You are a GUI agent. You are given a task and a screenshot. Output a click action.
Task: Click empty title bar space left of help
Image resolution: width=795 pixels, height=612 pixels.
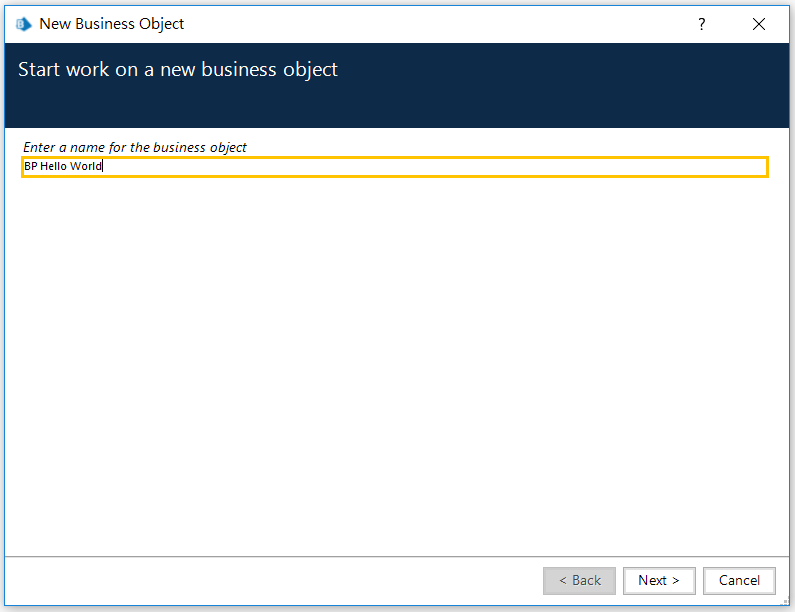click(x=436, y=24)
